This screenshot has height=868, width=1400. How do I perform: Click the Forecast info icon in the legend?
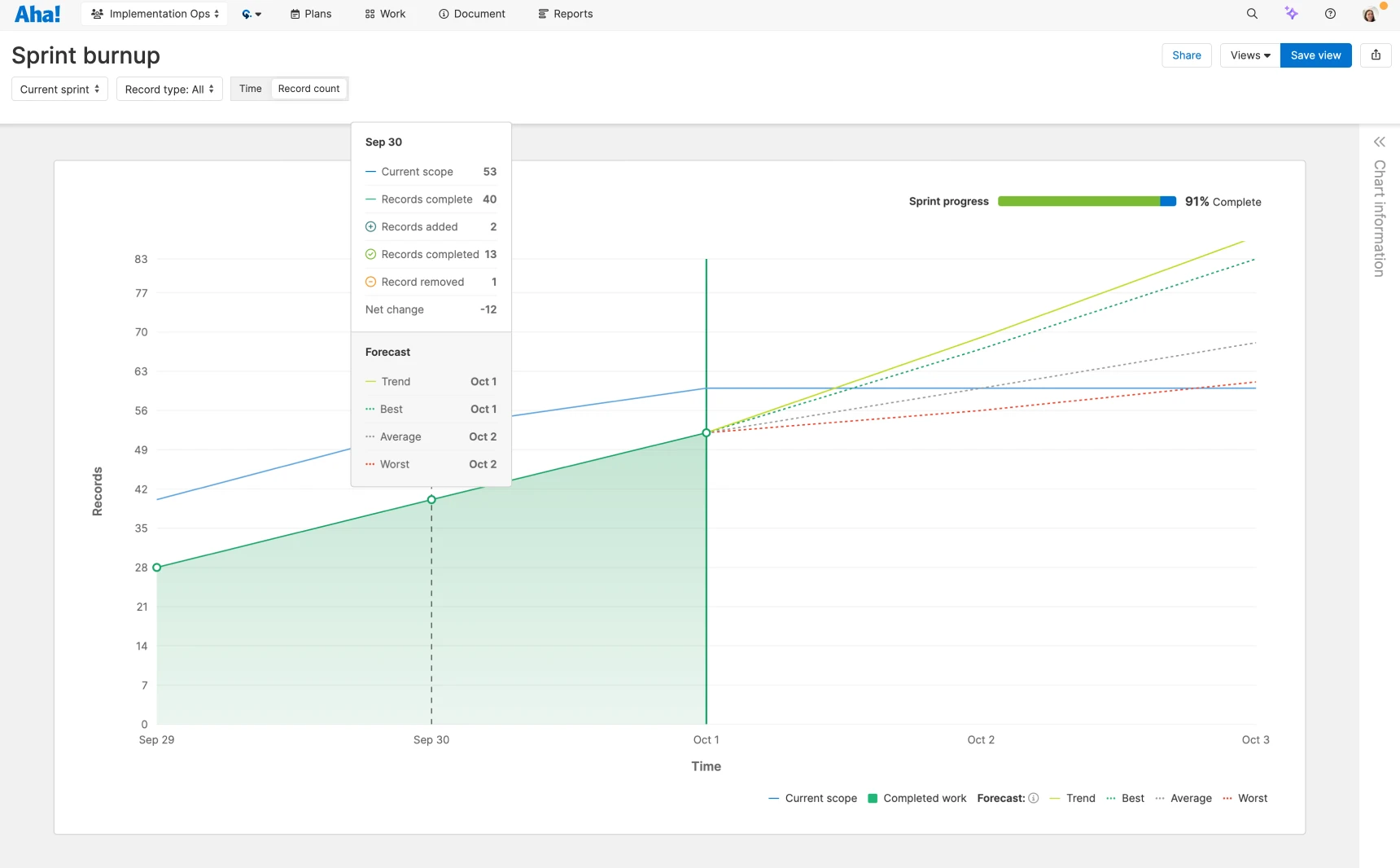tap(1033, 799)
